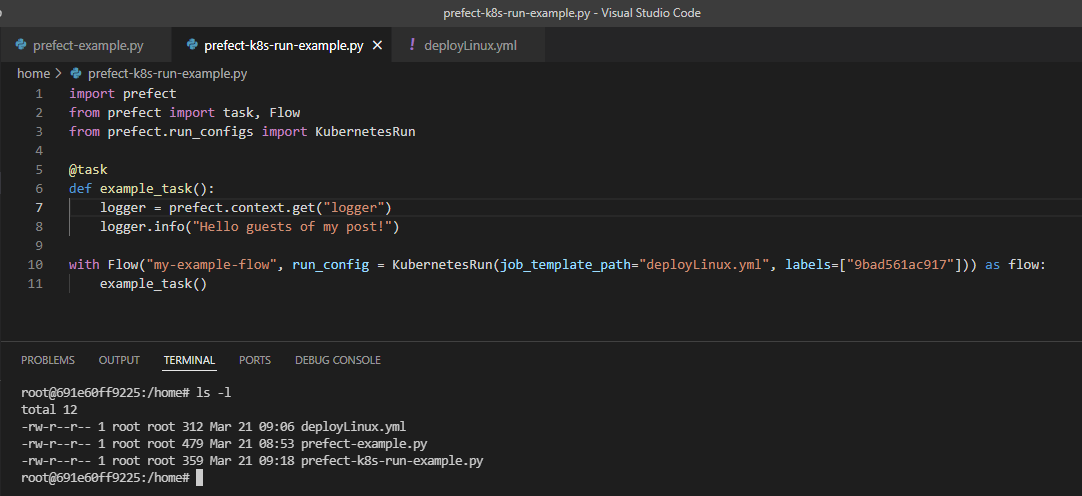Viewport: 1082px width, 496px height.
Task: Click Python icon on prefect-example.py tab
Action: tap(21, 46)
